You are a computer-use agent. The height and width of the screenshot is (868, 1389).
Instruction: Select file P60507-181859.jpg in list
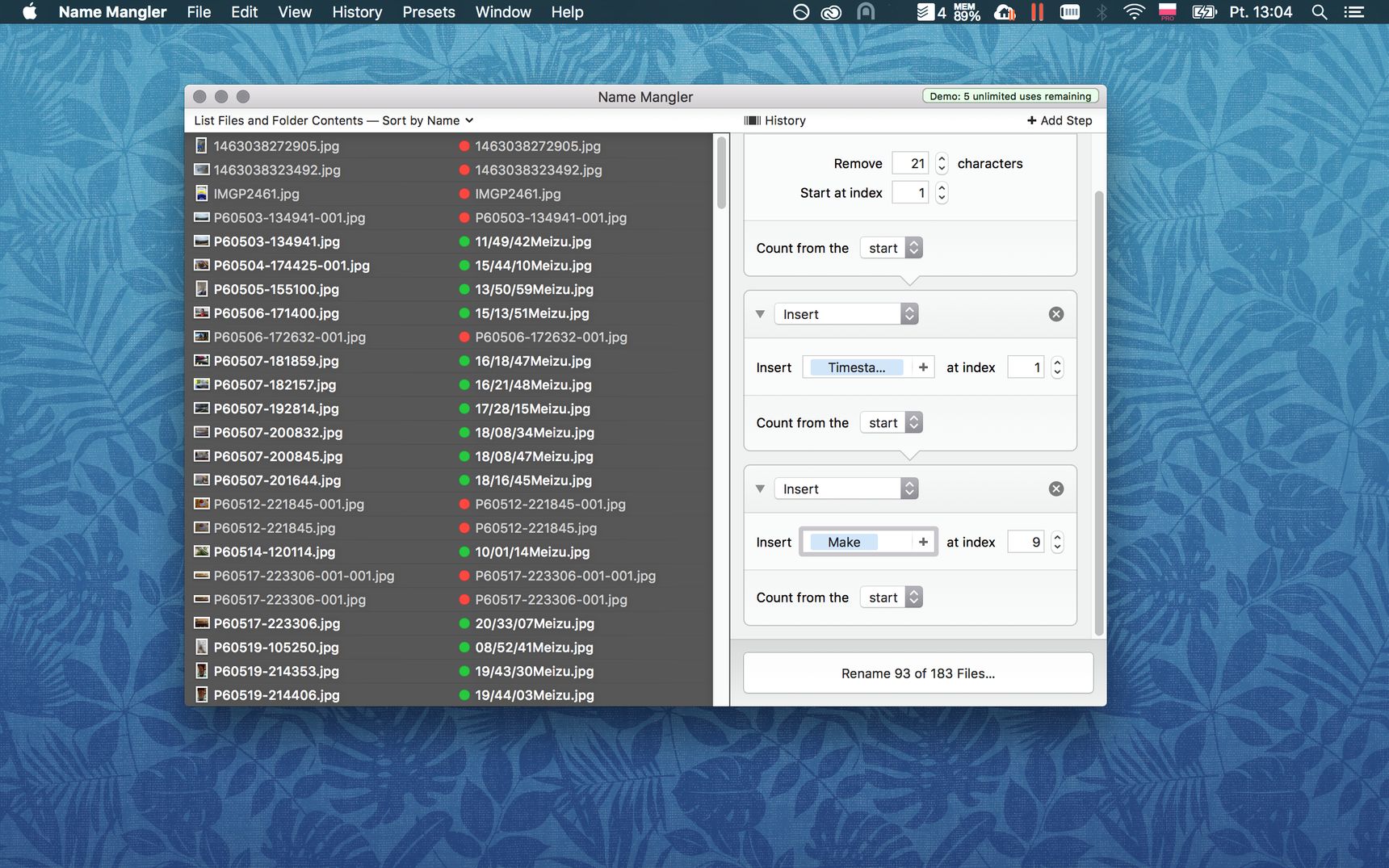coord(276,361)
